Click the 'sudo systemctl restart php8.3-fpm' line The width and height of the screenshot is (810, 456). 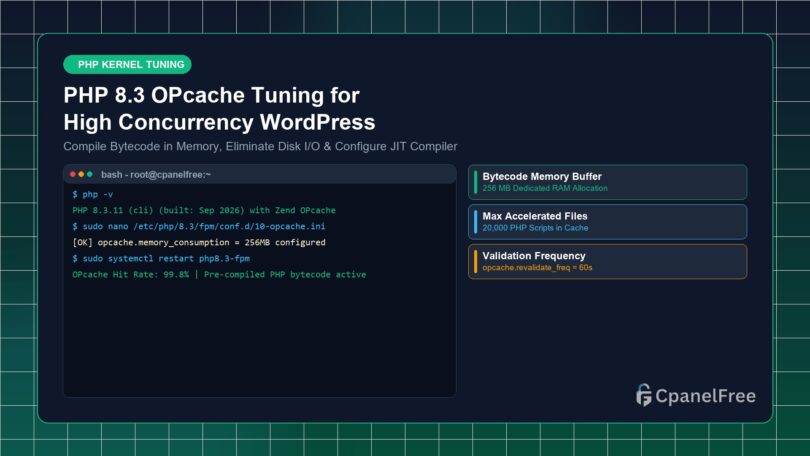tap(161, 258)
